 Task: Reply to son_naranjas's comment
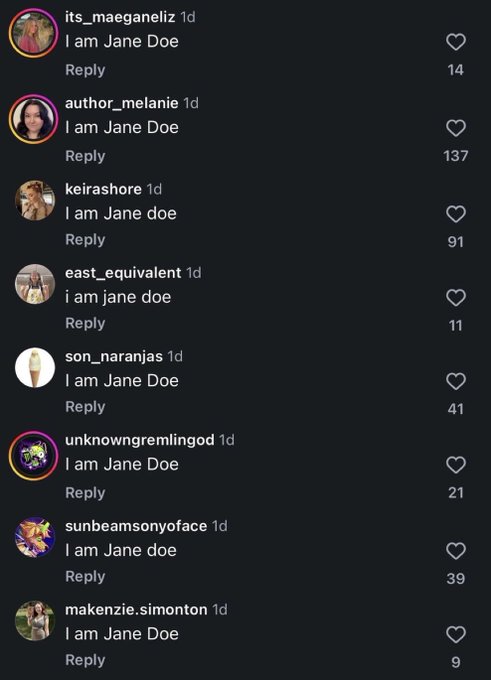(x=85, y=407)
